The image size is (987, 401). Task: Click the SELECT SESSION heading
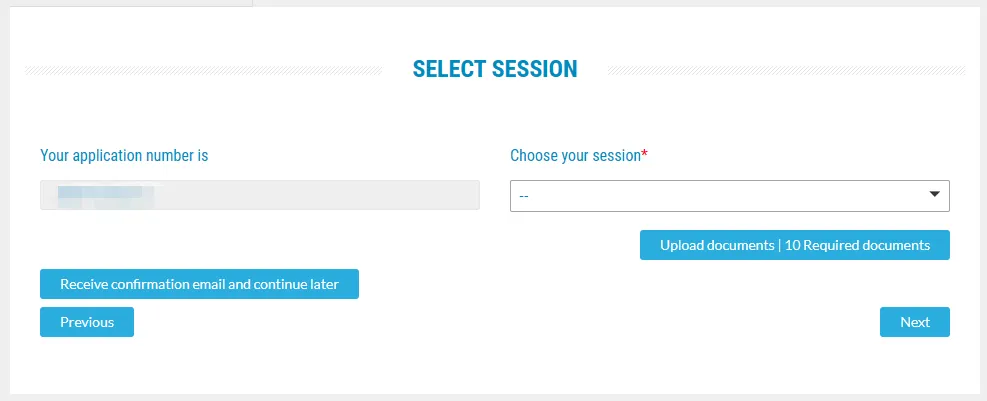click(x=495, y=69)
